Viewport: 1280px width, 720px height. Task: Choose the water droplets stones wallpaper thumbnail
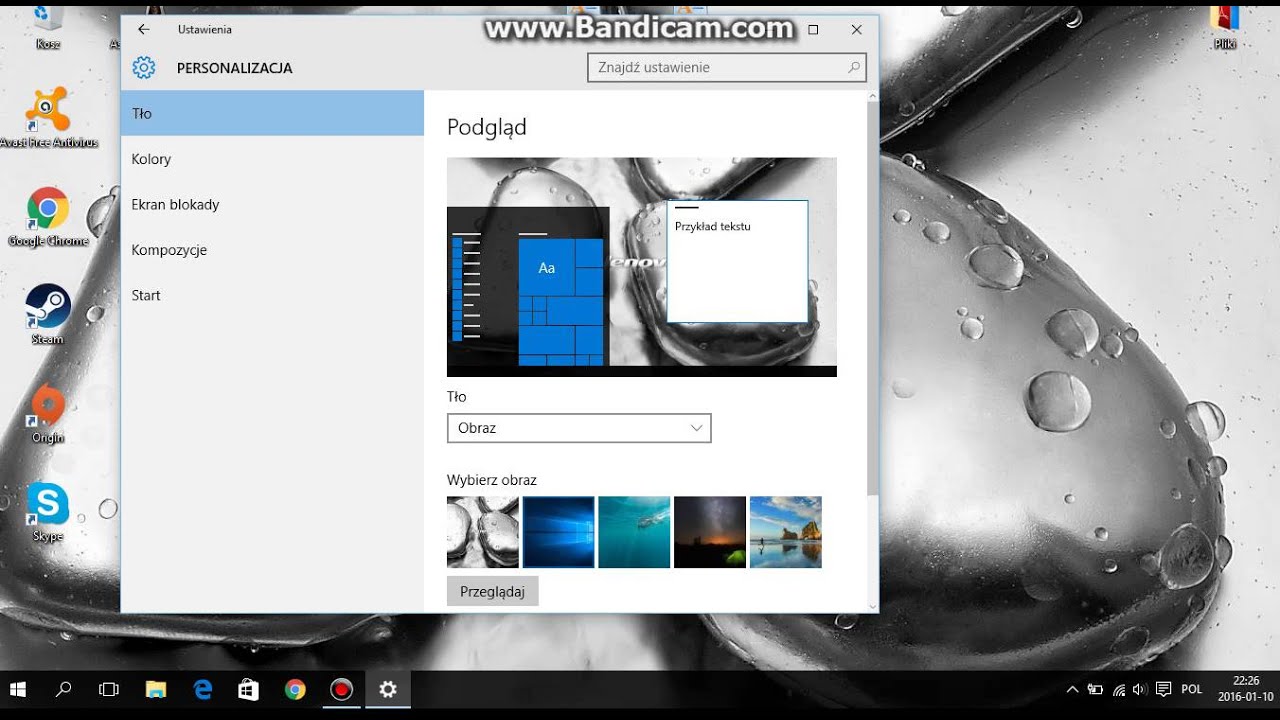pos(483,532)
